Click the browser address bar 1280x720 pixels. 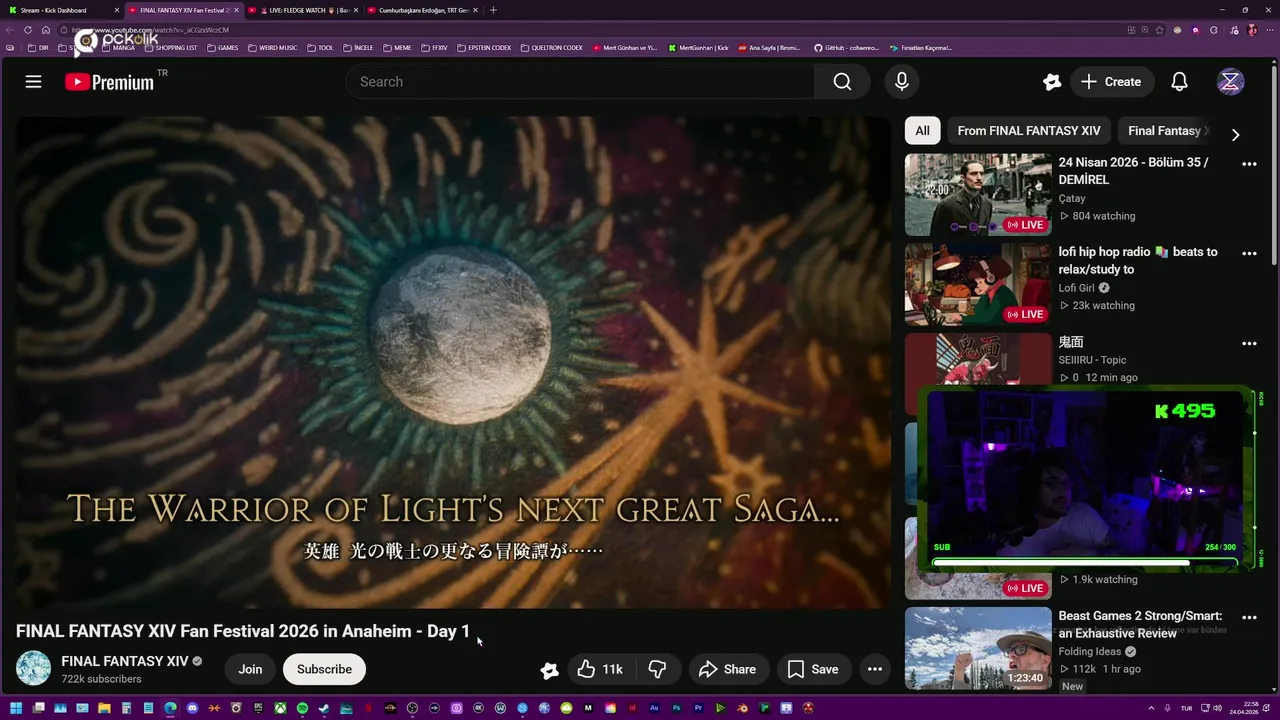click(x=590, y=30)
